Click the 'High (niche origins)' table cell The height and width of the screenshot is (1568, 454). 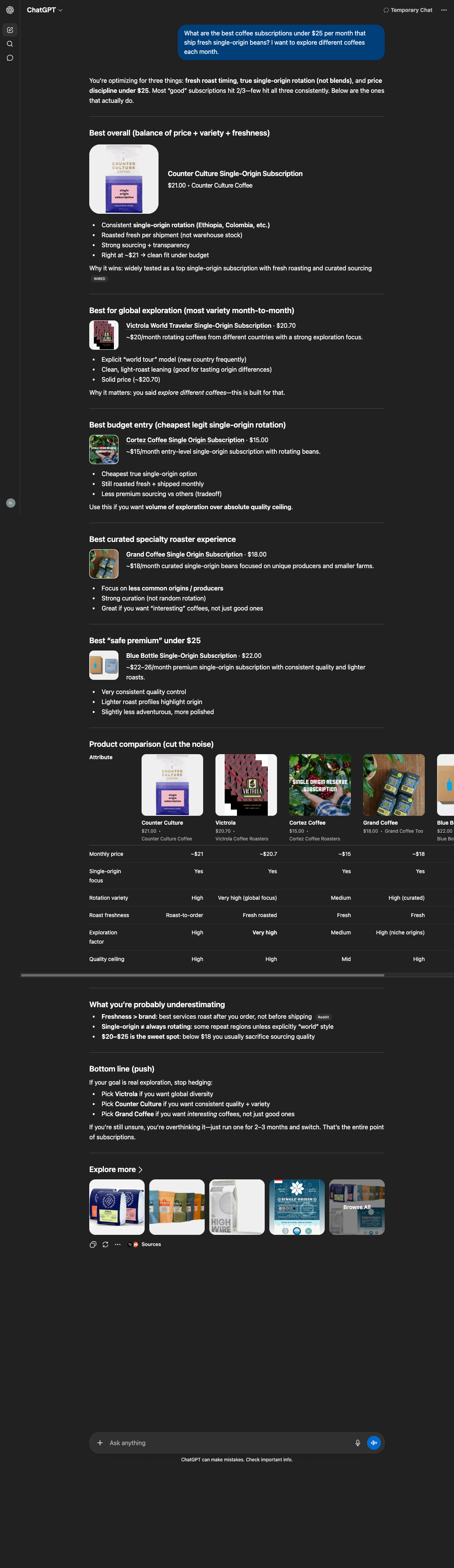400,932
